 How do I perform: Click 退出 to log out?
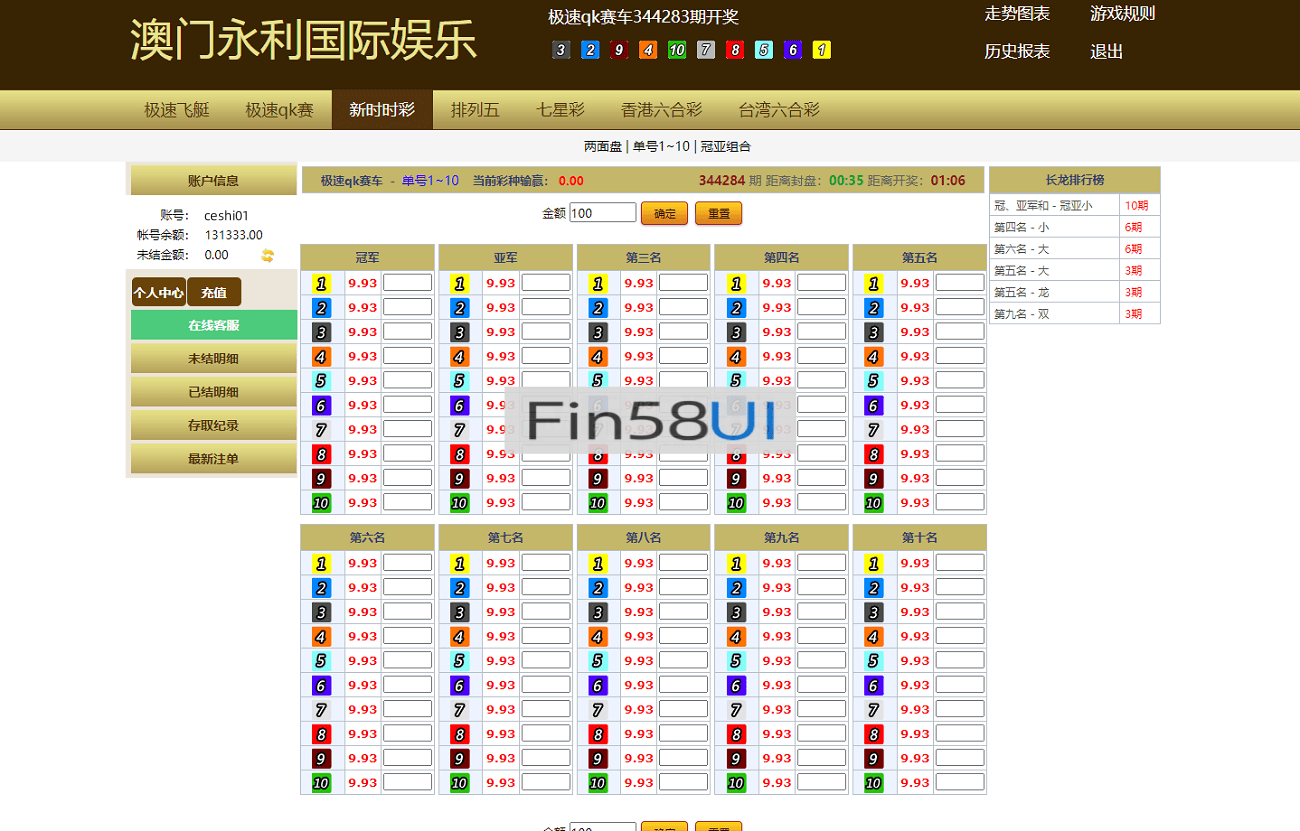pos(1105,52)
